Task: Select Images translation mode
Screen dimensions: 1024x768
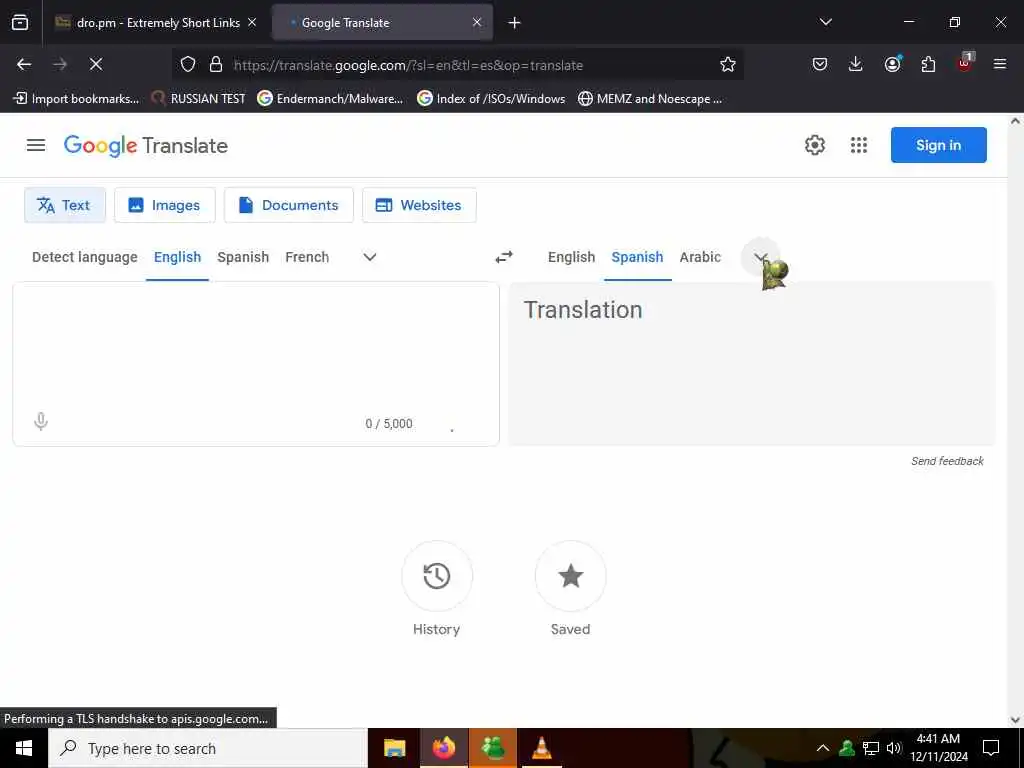Action: pyautogui.click(x=165, y=205)
